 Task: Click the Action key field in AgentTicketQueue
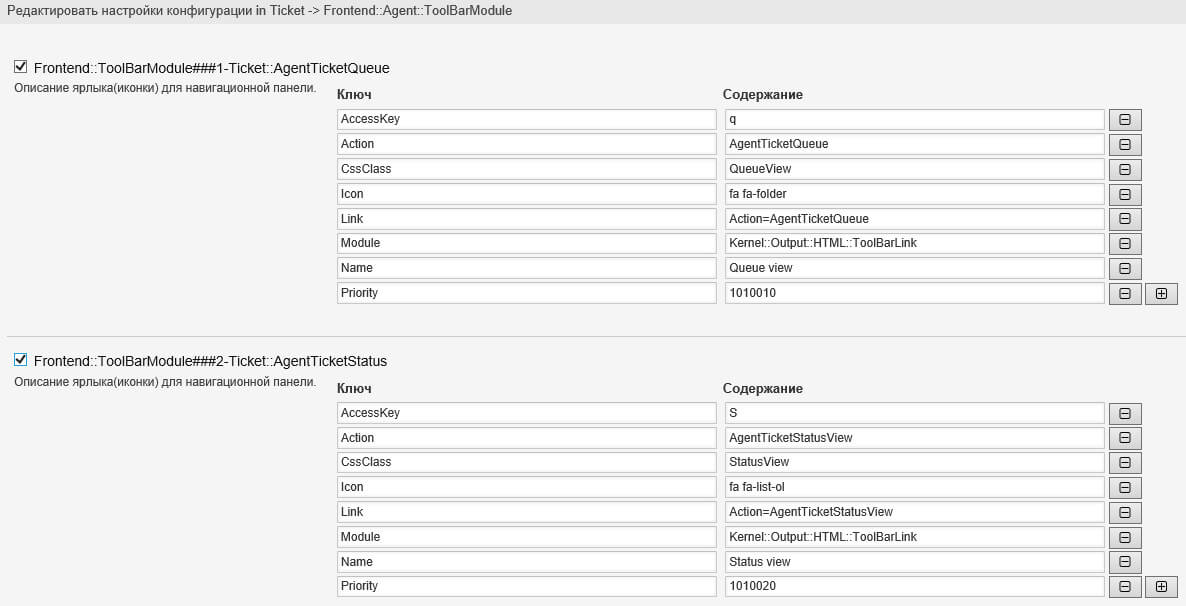point(526,144)
